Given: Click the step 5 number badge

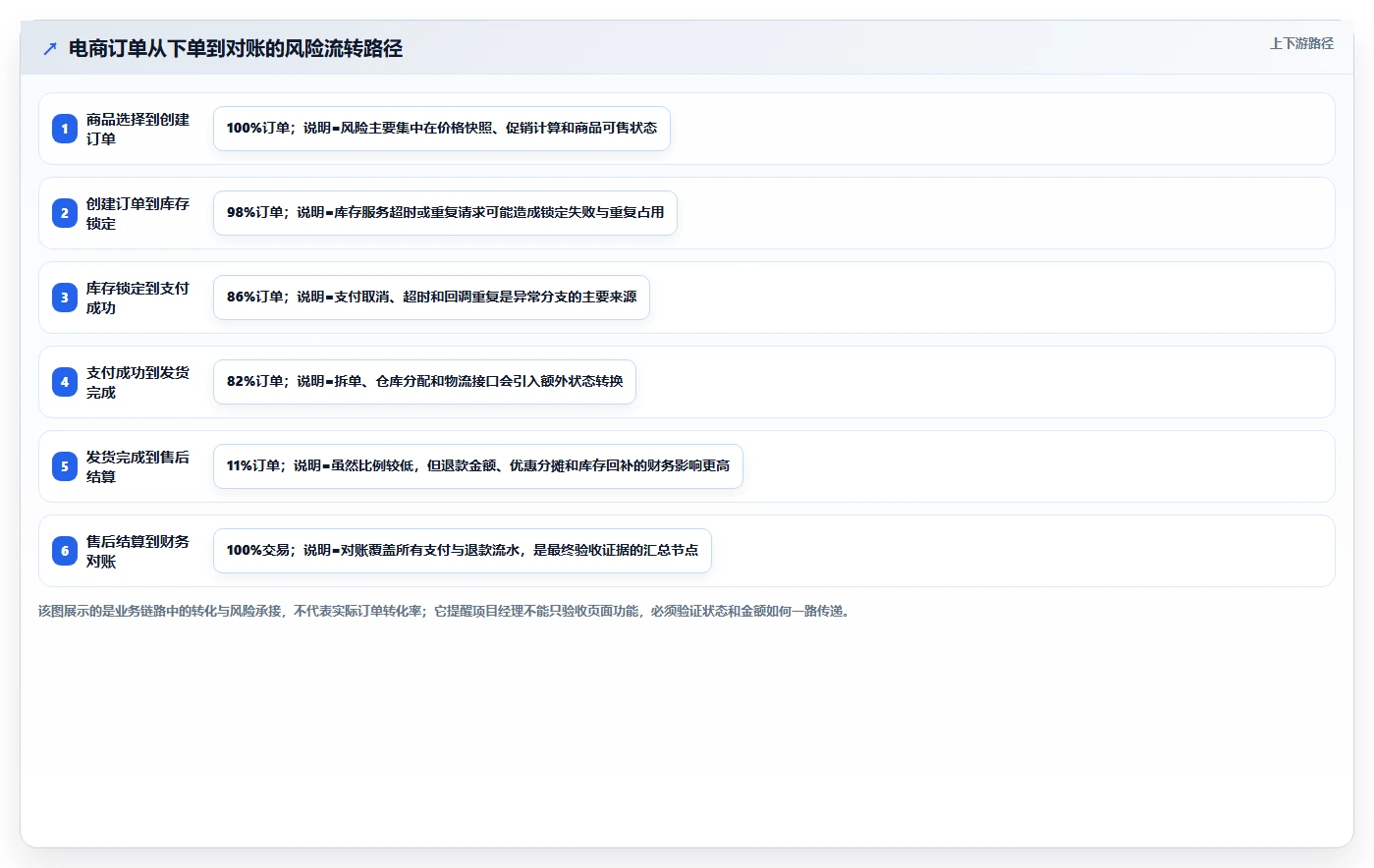Looking at the screenshot, I should 65,466.
